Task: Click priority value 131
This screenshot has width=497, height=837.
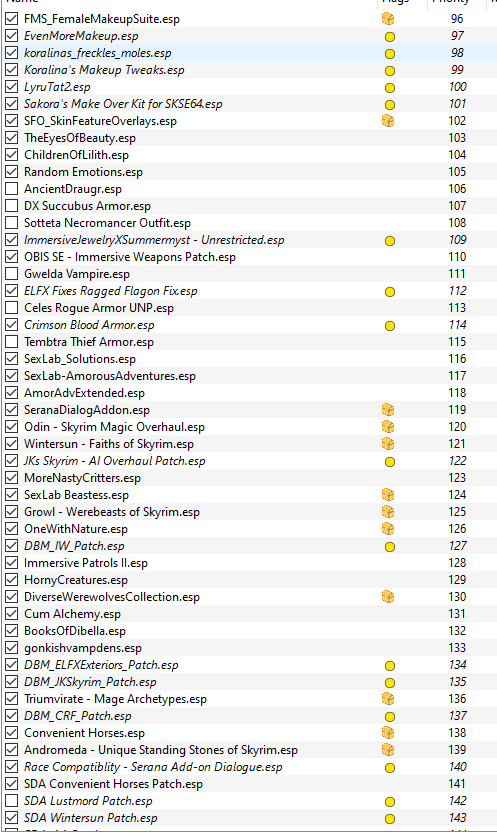Action: click(457, 614)
